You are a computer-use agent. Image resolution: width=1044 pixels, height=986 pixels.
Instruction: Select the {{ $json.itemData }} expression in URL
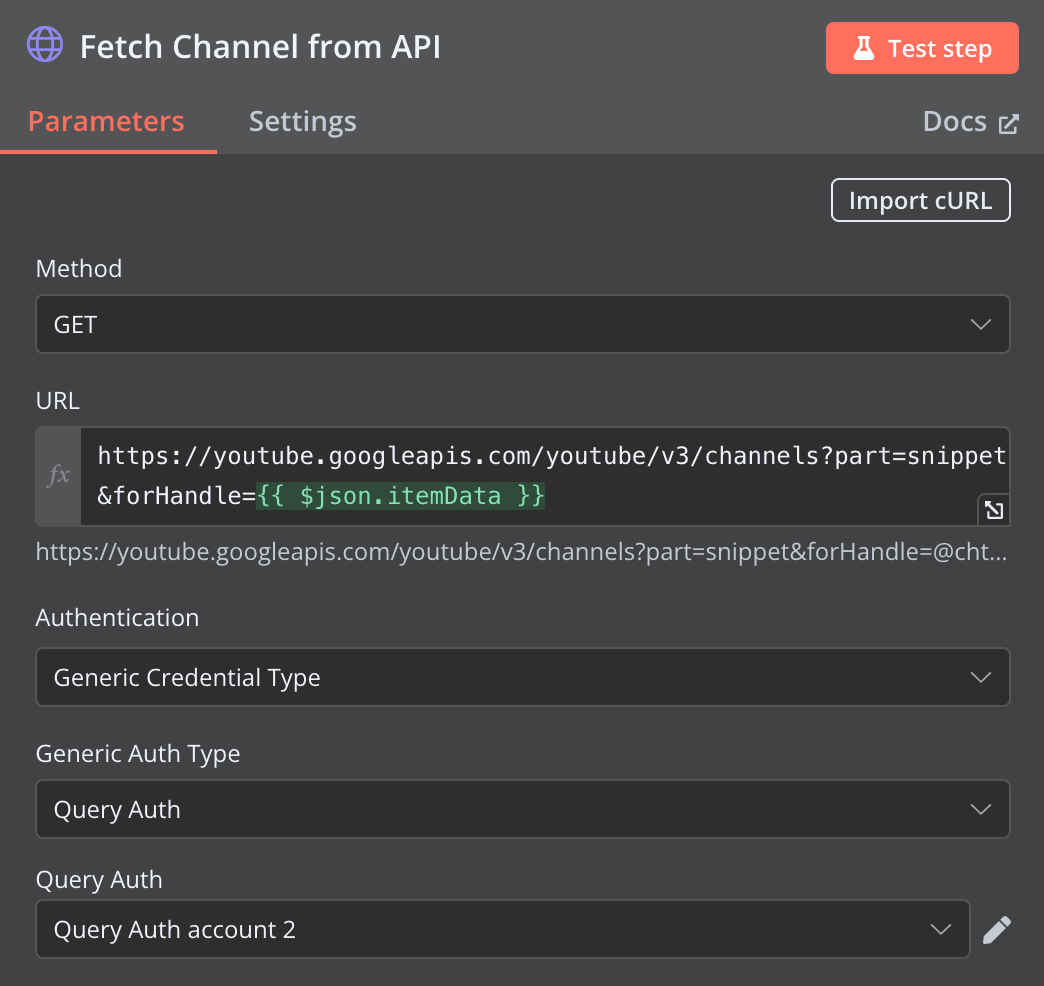(401, 495)
